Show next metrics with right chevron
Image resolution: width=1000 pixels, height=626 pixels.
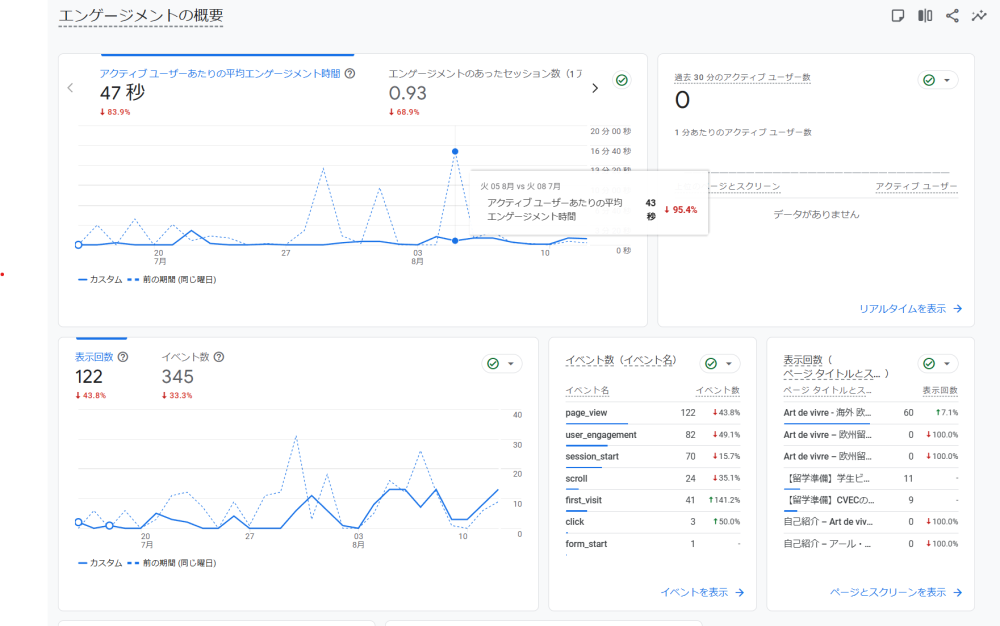[x=595, y=88]
